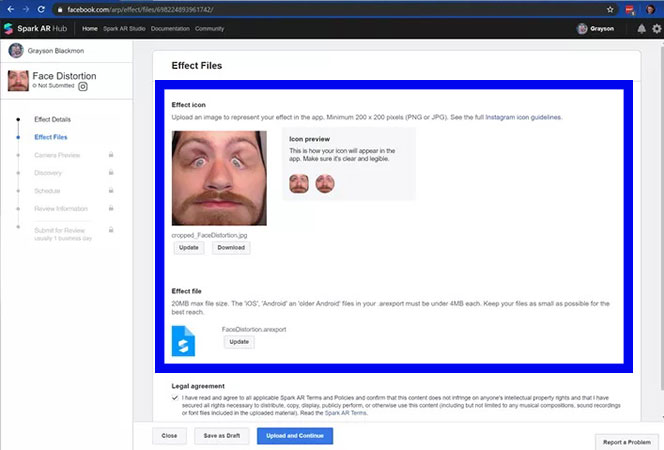Select the locked Schedule step
664x450 pixels.
47,190
